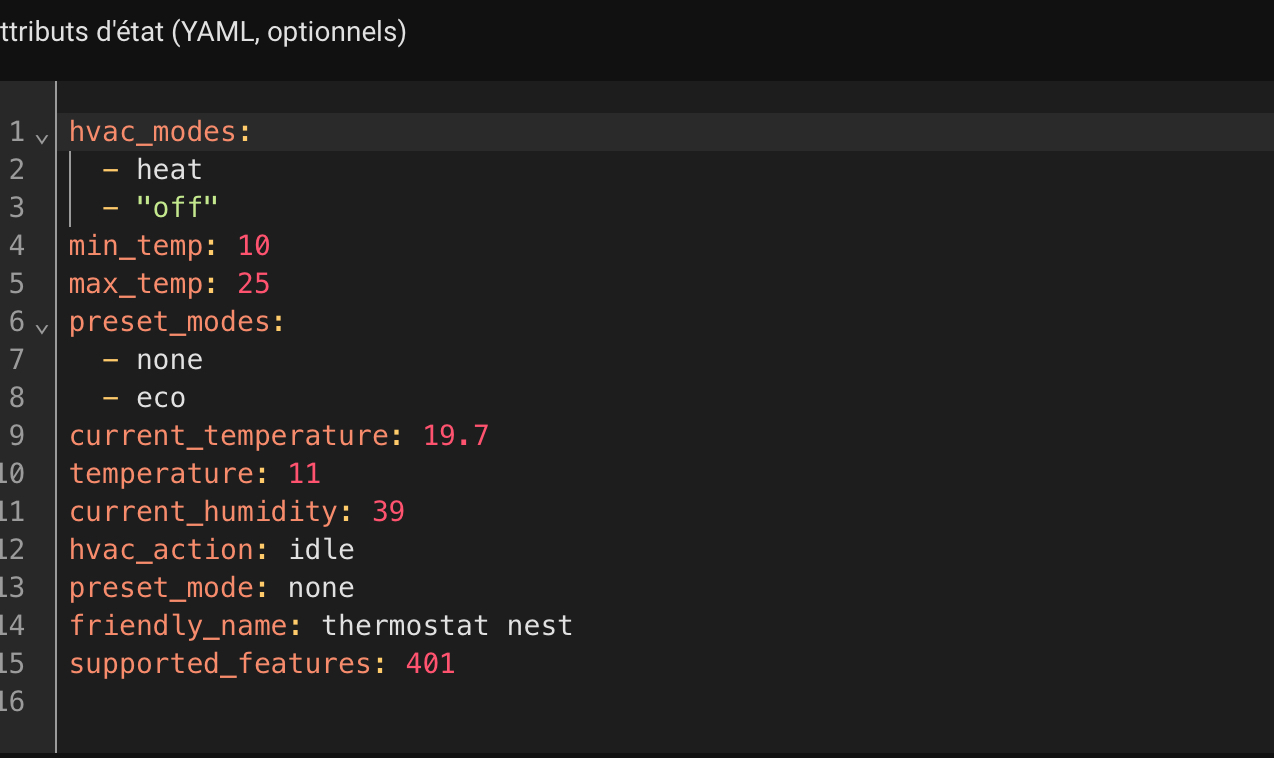Click the current_temperature value 19.7

[456, 436]
